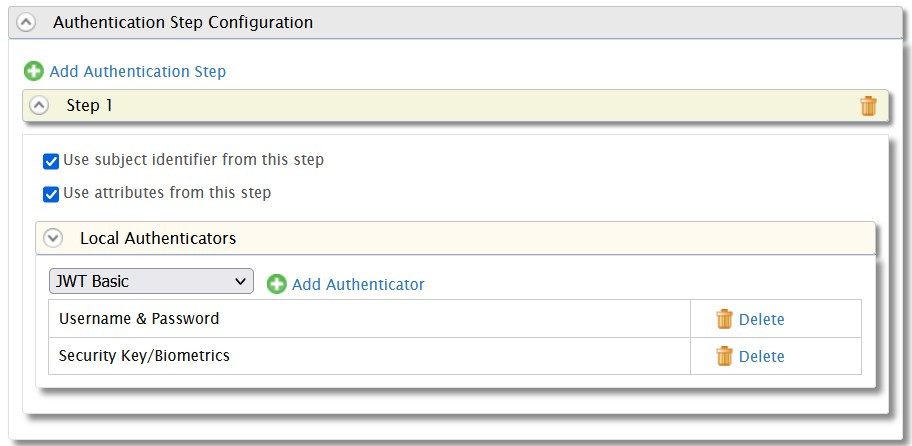This screenshot has height=446, width=912.
Task: Toggle the Local Authenticators chevron arrow
Action: (53, 238)
